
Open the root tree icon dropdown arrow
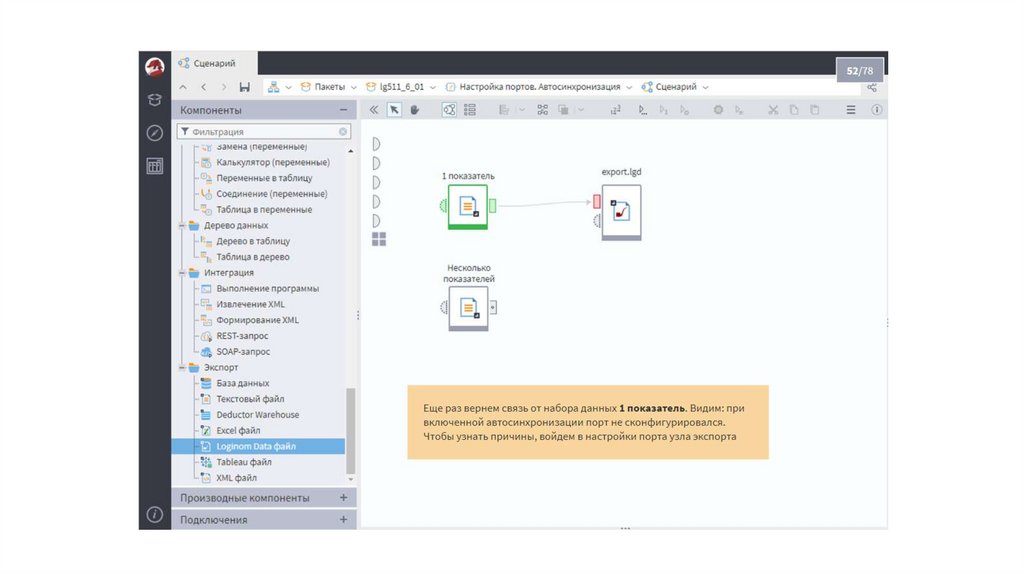tap(288, 88)
